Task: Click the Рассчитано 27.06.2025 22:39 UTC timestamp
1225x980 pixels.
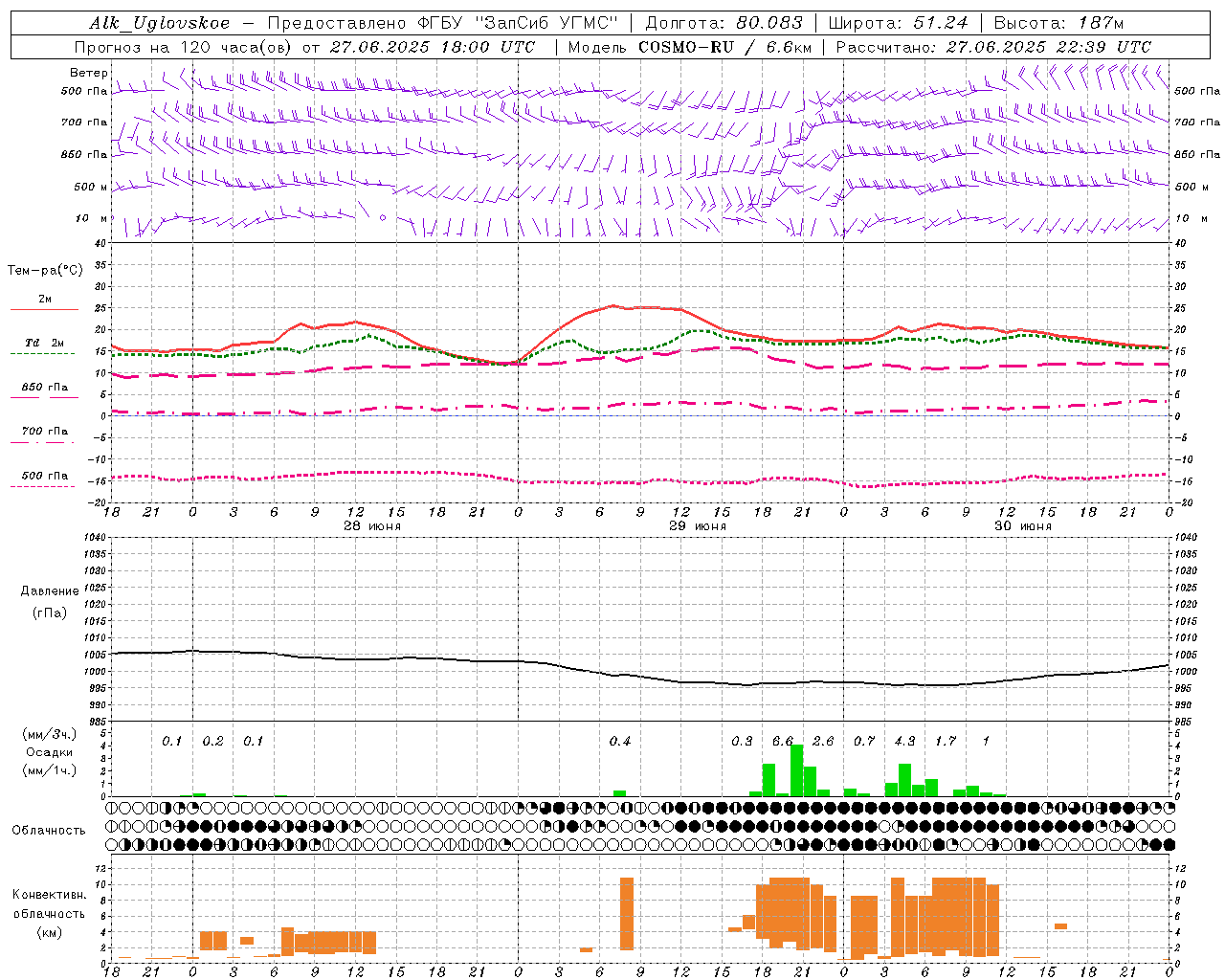Action: [993, 47]
